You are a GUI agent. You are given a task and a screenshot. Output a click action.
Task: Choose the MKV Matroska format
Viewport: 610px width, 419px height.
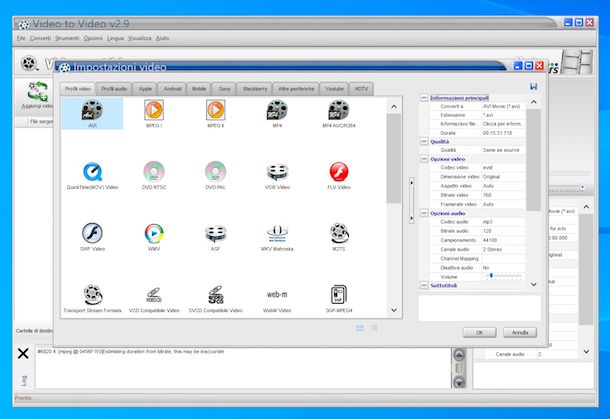(277, 237)
